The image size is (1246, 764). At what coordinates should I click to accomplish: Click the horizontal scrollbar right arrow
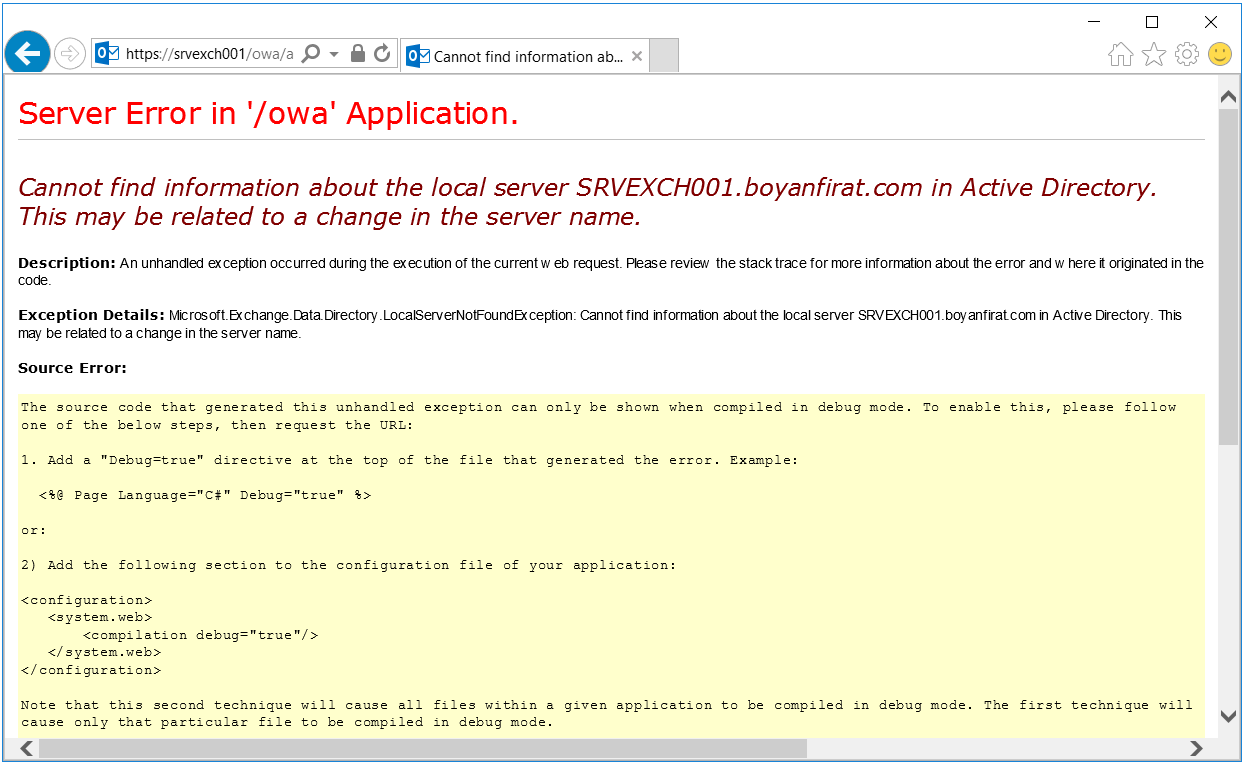[1196, 748]
